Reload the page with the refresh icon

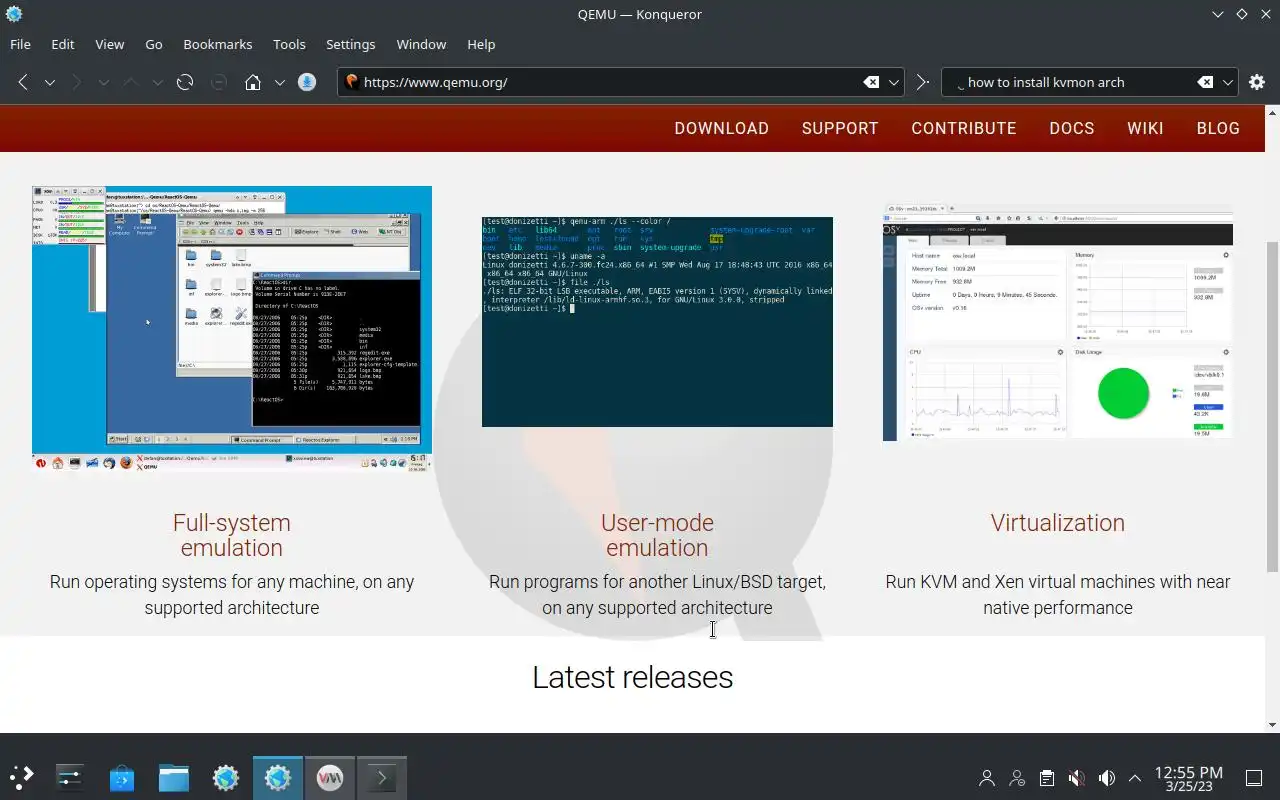[x=185, y=82]
